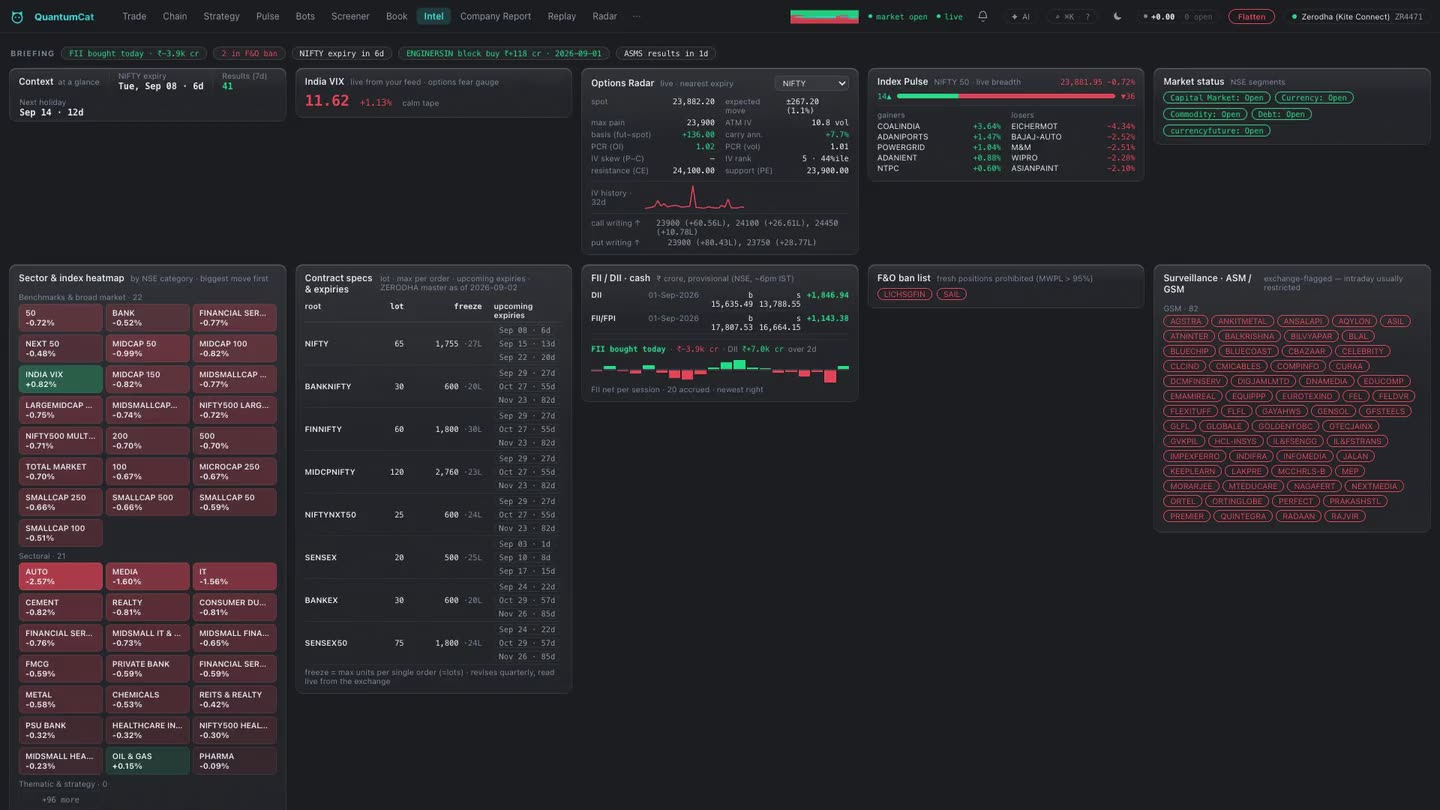
Task: Open the Replay tab
Action: (x=562, y=16)
